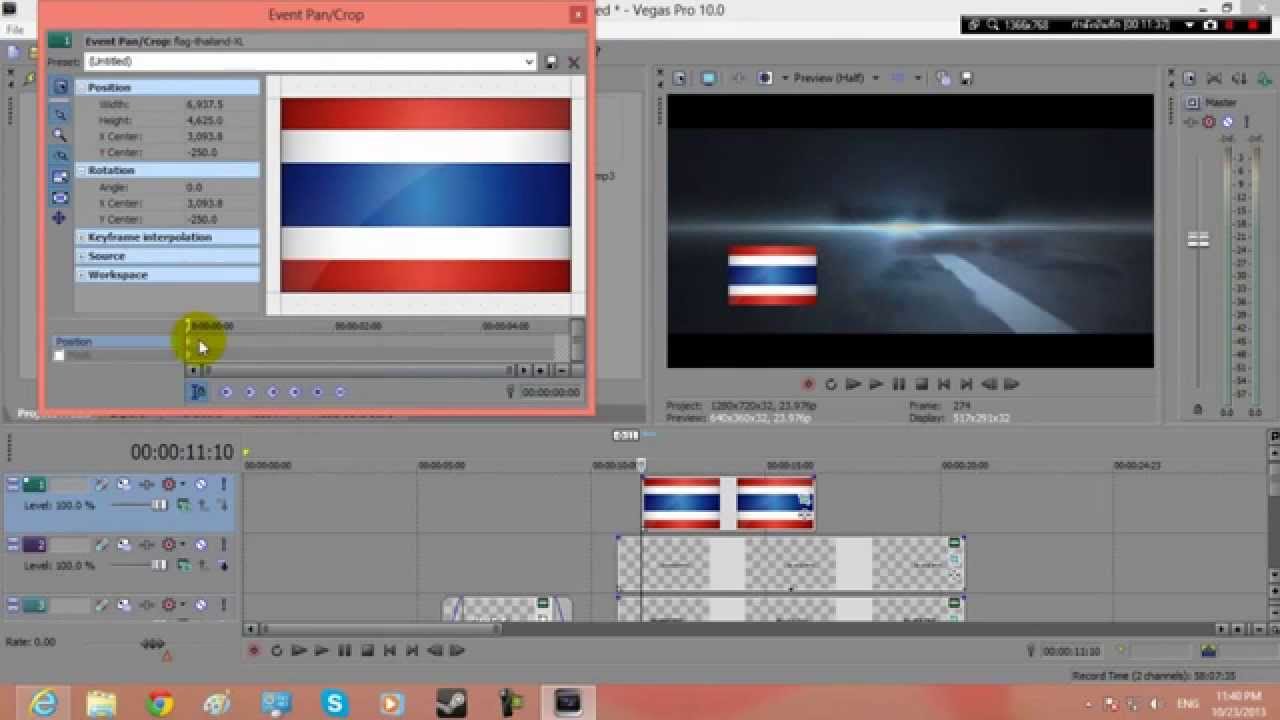Expand Keyframe interpolation section
This screenshot has height=720, width=1280.
click(x=81, y=237)
